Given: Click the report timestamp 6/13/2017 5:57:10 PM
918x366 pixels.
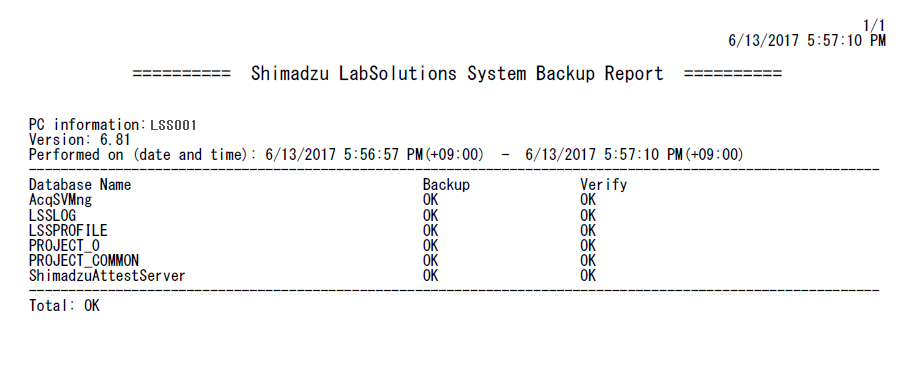Looking at the screenshot, I should [x=807, y=40].
